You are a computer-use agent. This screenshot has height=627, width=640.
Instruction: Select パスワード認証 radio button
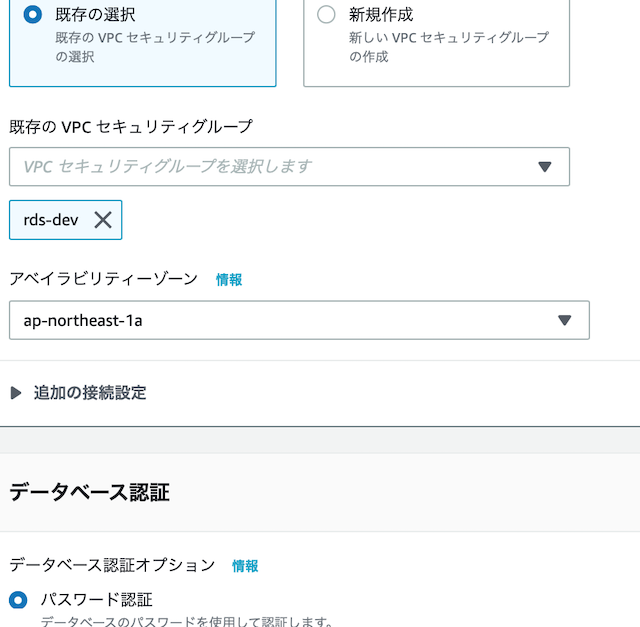[x=18, y=600]
